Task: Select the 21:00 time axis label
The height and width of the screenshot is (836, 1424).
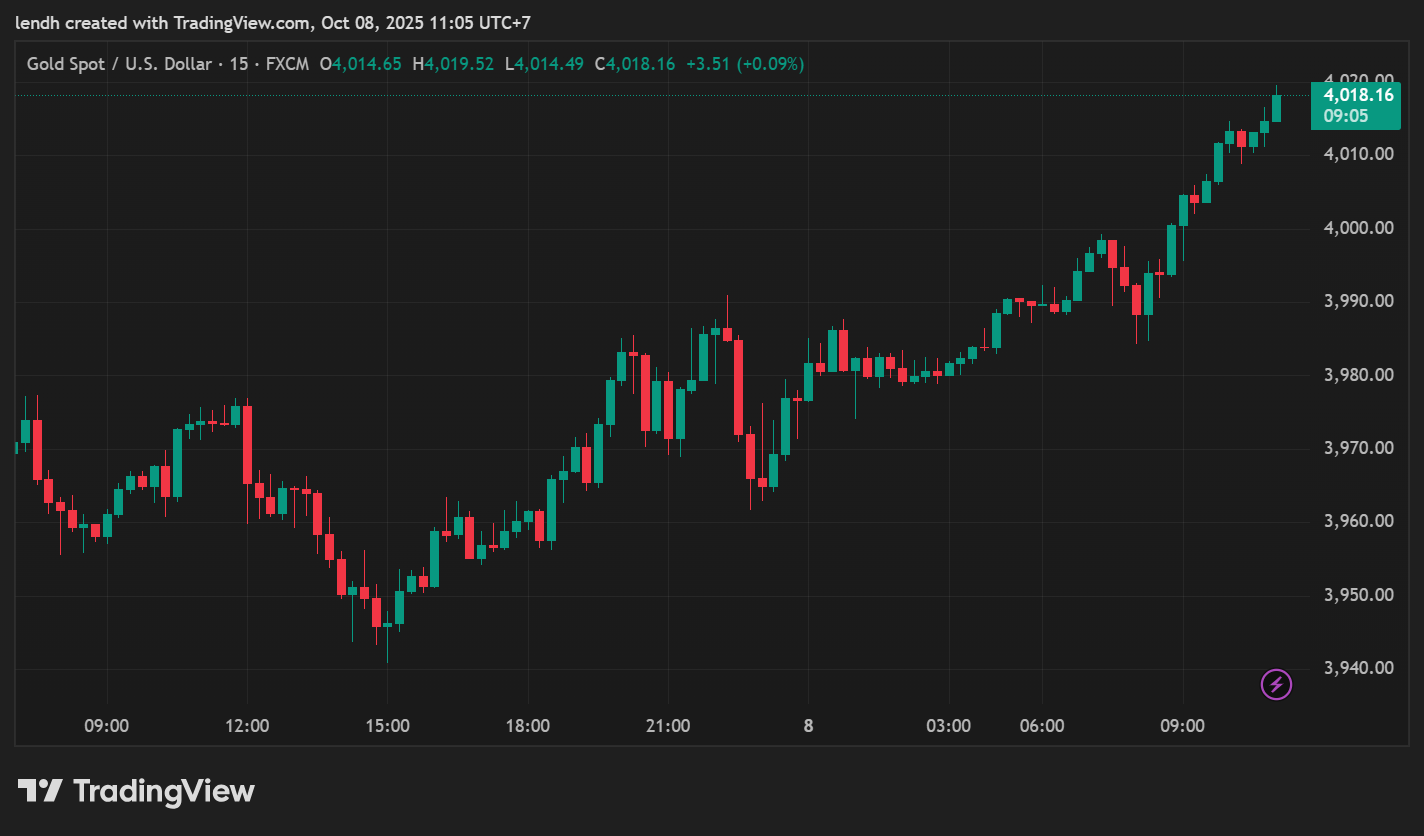Action: pos(668,726)
